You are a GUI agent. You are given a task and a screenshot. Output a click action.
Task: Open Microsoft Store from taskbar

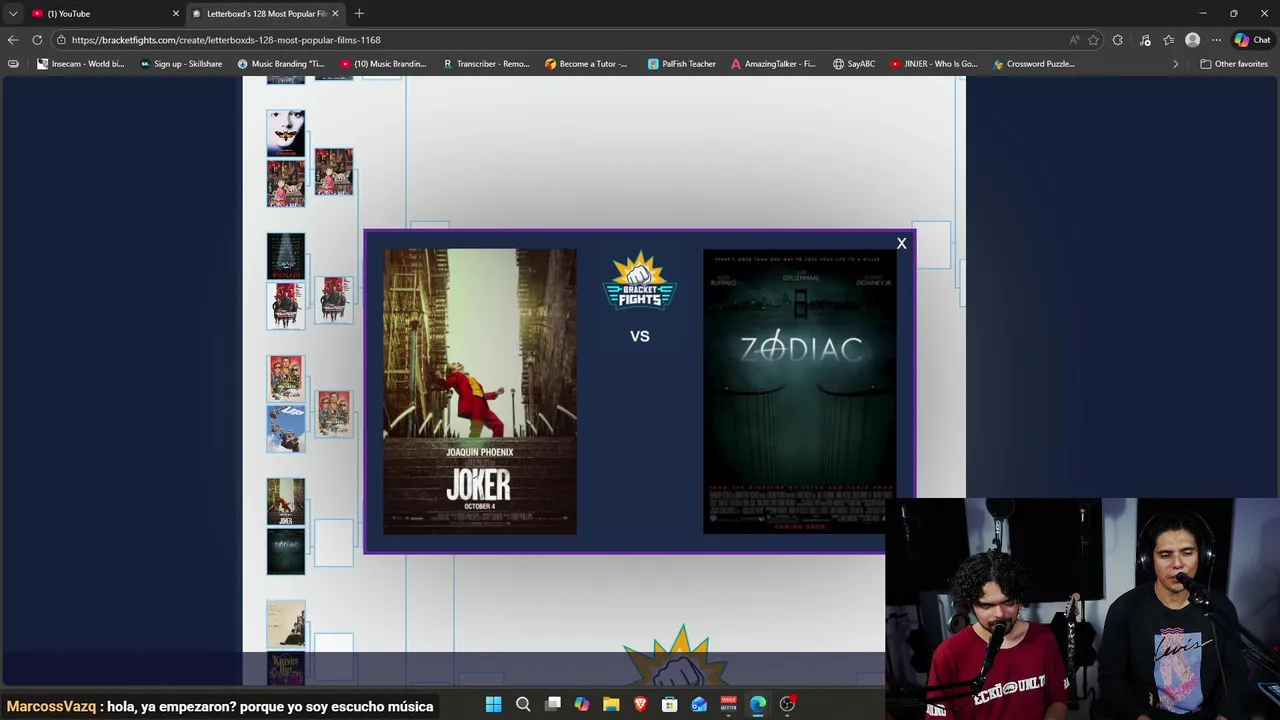pos(670,704)
